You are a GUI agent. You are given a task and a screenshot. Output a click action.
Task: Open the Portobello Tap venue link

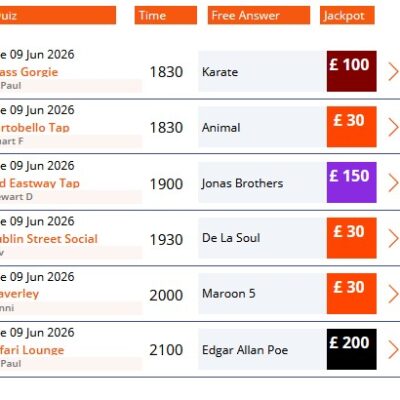[35, 127]
